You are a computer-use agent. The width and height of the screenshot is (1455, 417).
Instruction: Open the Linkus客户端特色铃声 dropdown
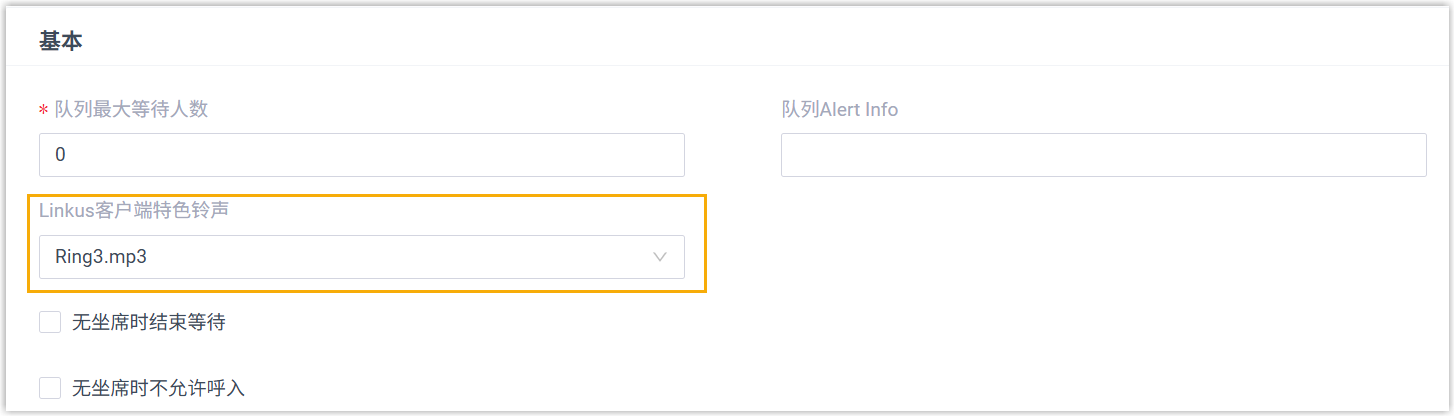coord(361,257)
